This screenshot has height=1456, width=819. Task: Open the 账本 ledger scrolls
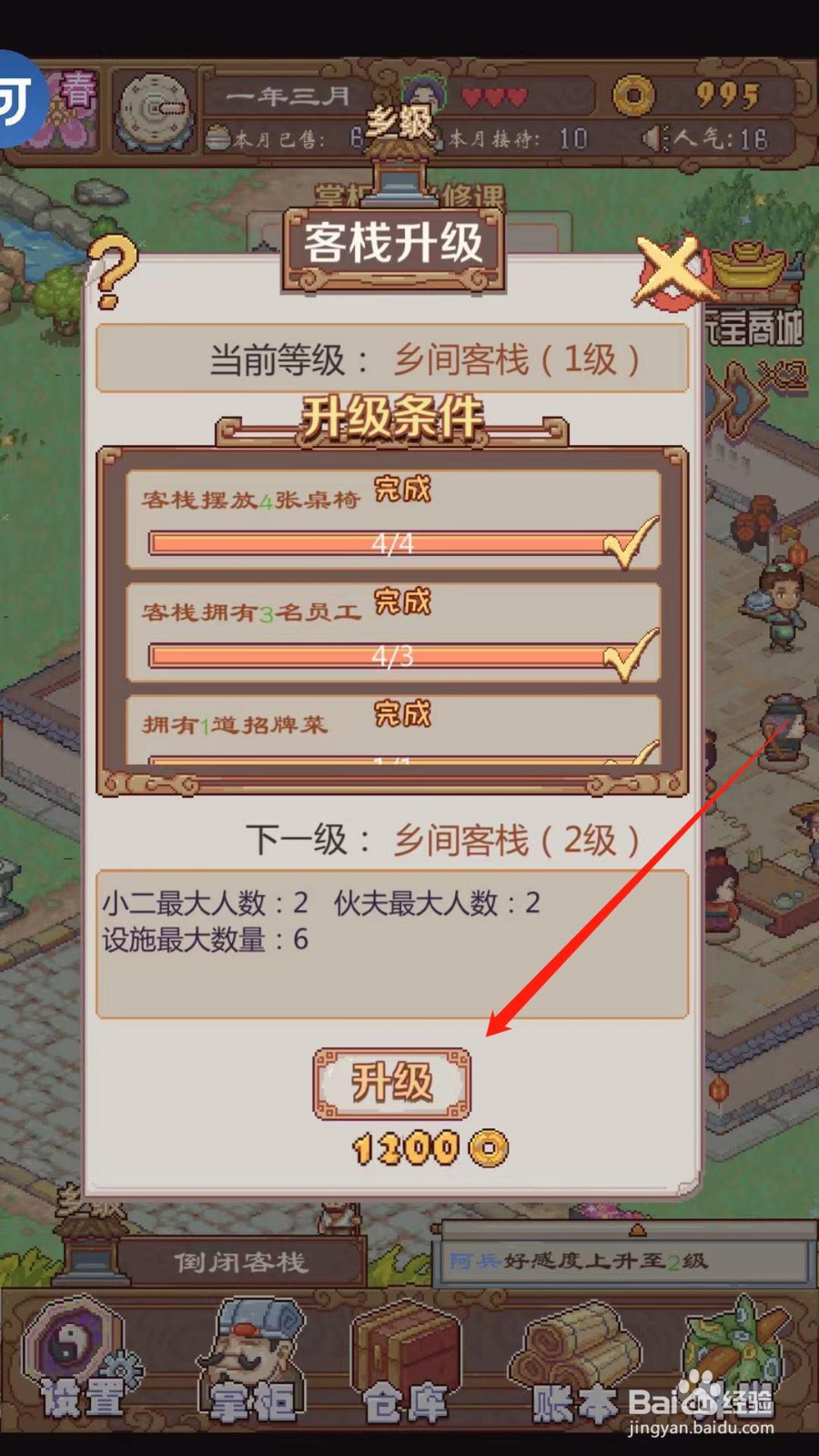575,1365
